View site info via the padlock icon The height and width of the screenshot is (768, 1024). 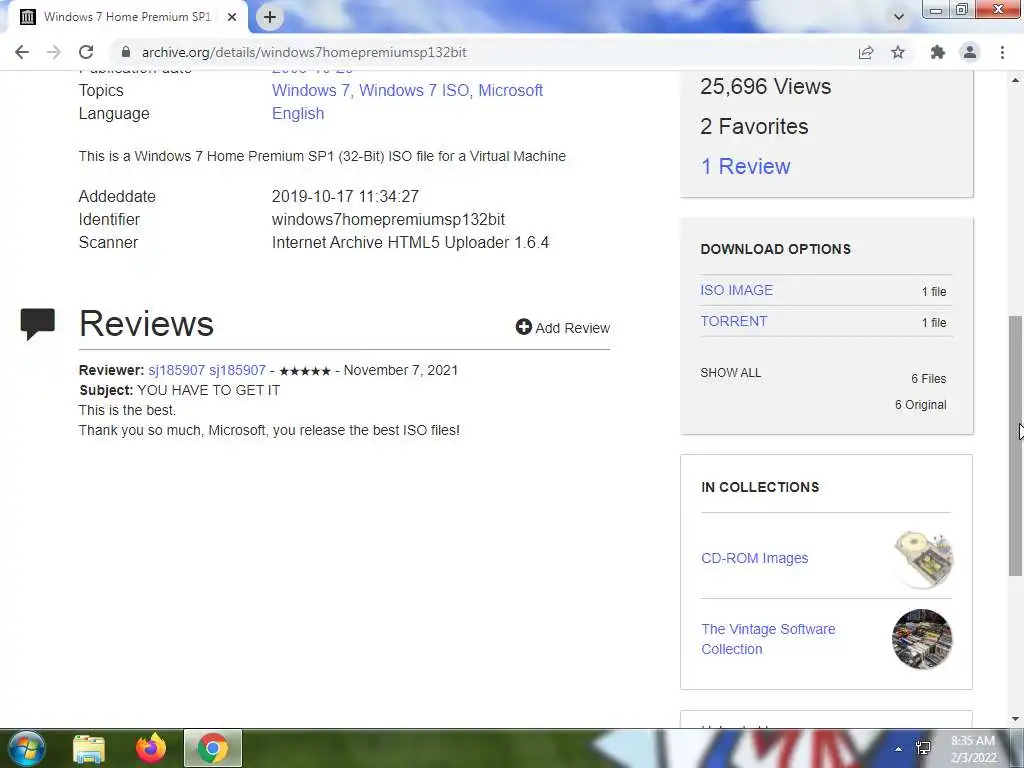click(126, 52)
